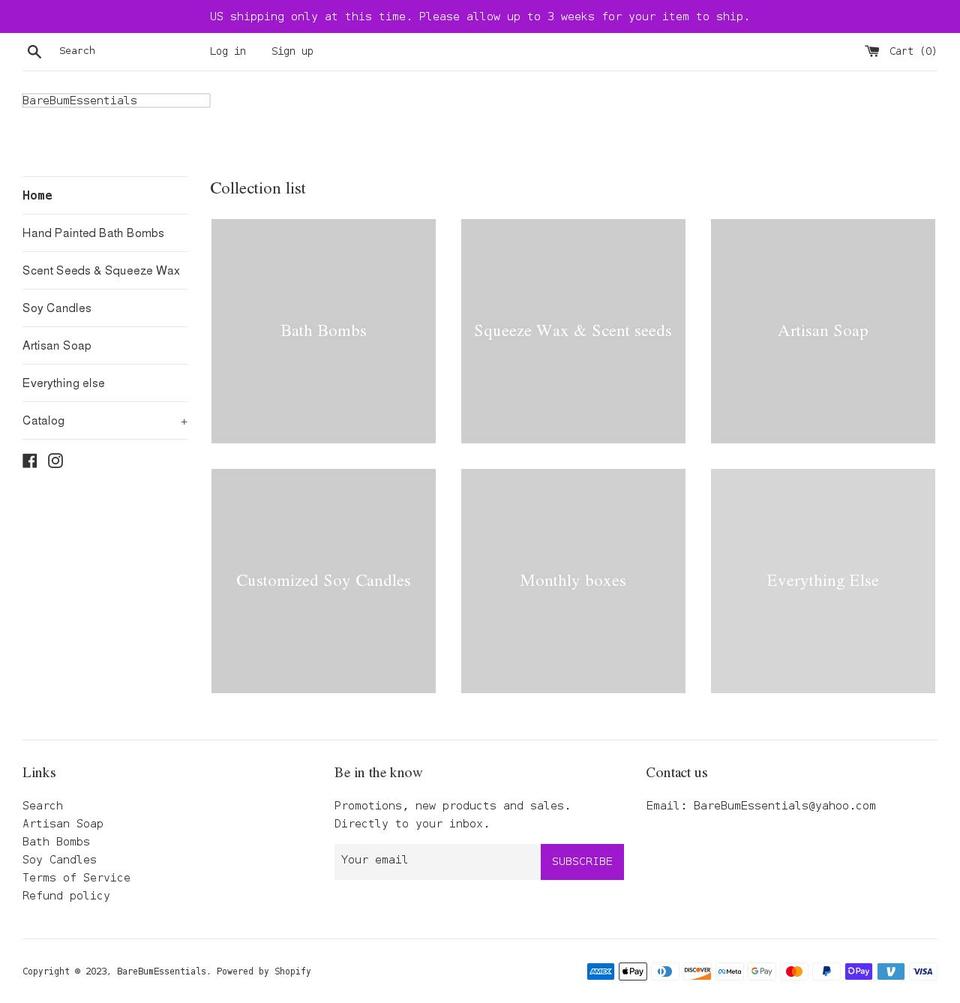Open Hand Painted Bath Bombs menu item
This screenshot has height=1003, width=960.
(93, 233)
